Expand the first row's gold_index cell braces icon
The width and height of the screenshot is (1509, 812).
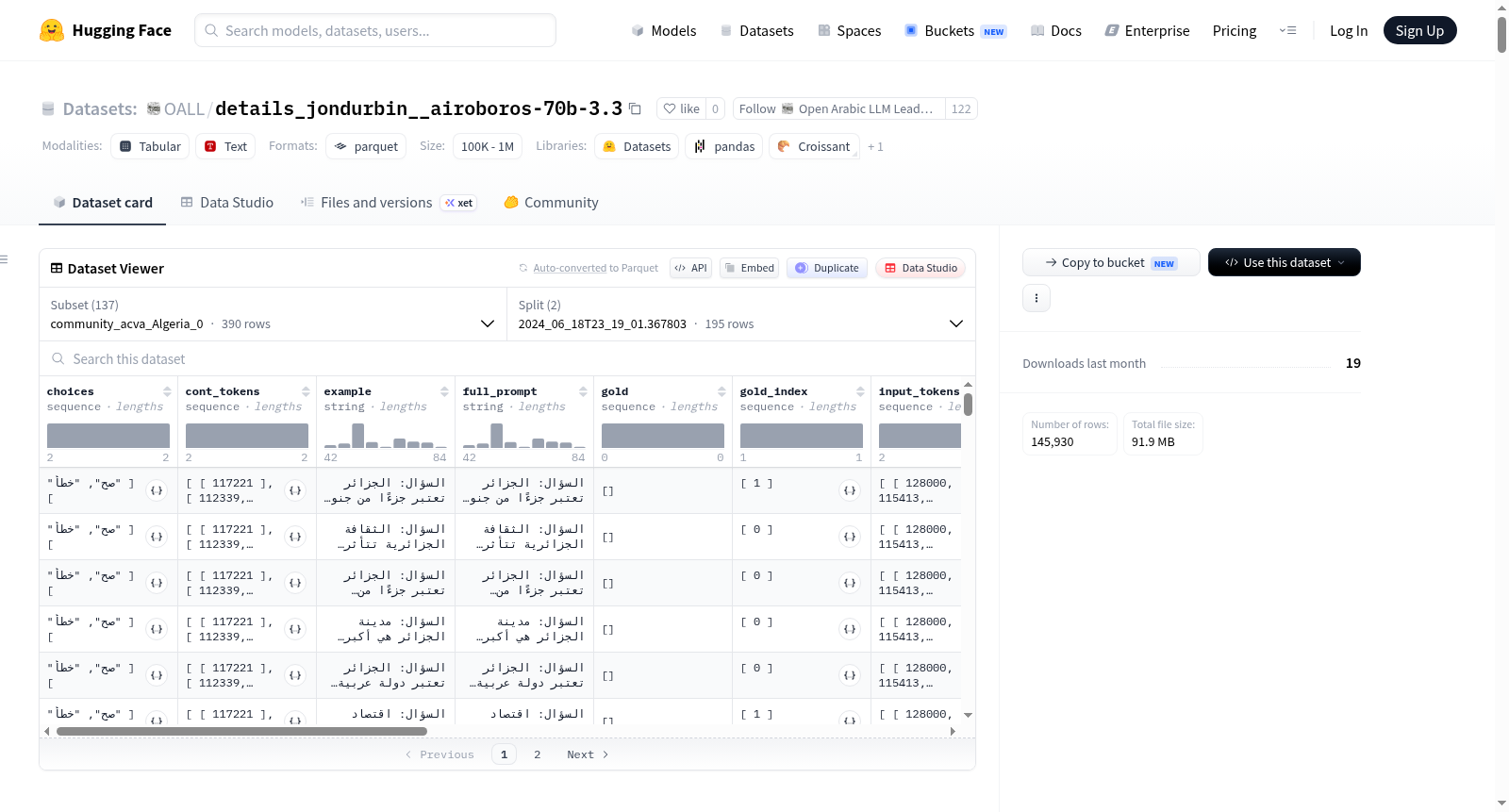pos(850,490)
